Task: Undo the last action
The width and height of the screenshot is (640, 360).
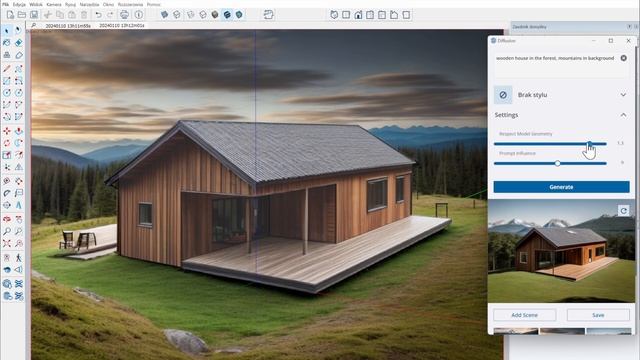Action: tap(98, 15)
